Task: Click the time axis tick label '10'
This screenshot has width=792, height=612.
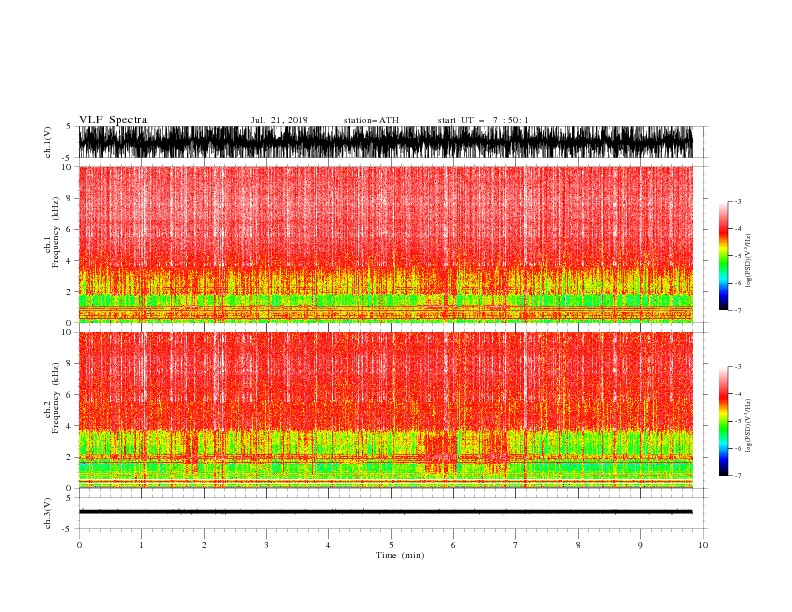Action: (703, 545)
